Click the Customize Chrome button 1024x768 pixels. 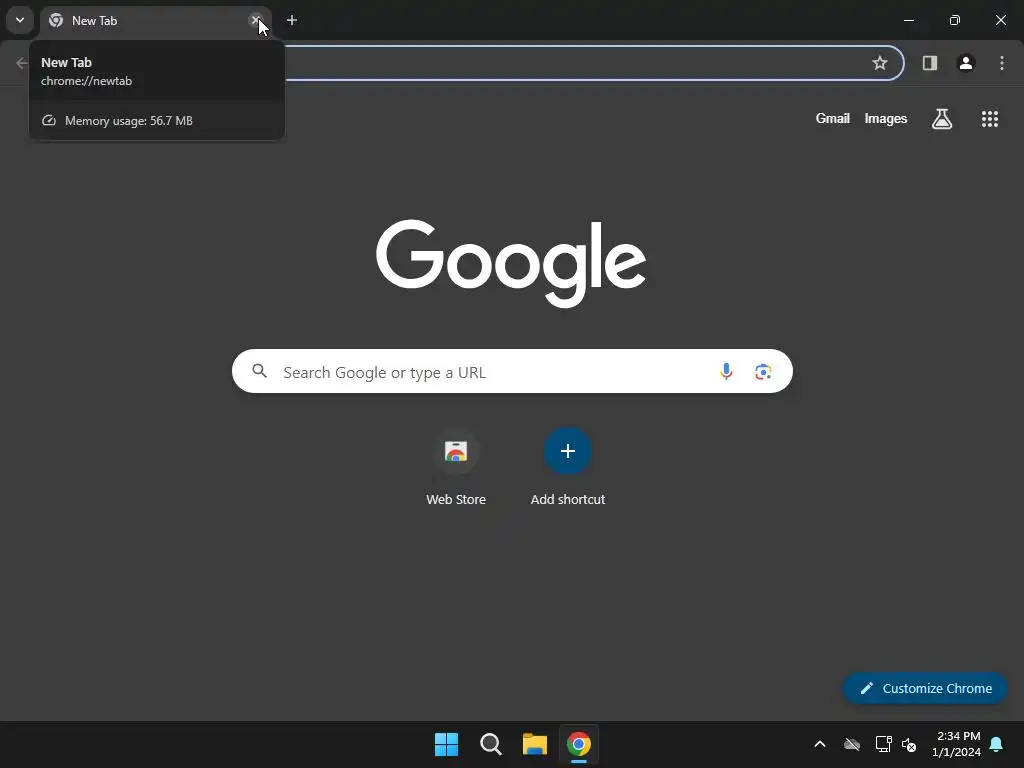(925, 688)
